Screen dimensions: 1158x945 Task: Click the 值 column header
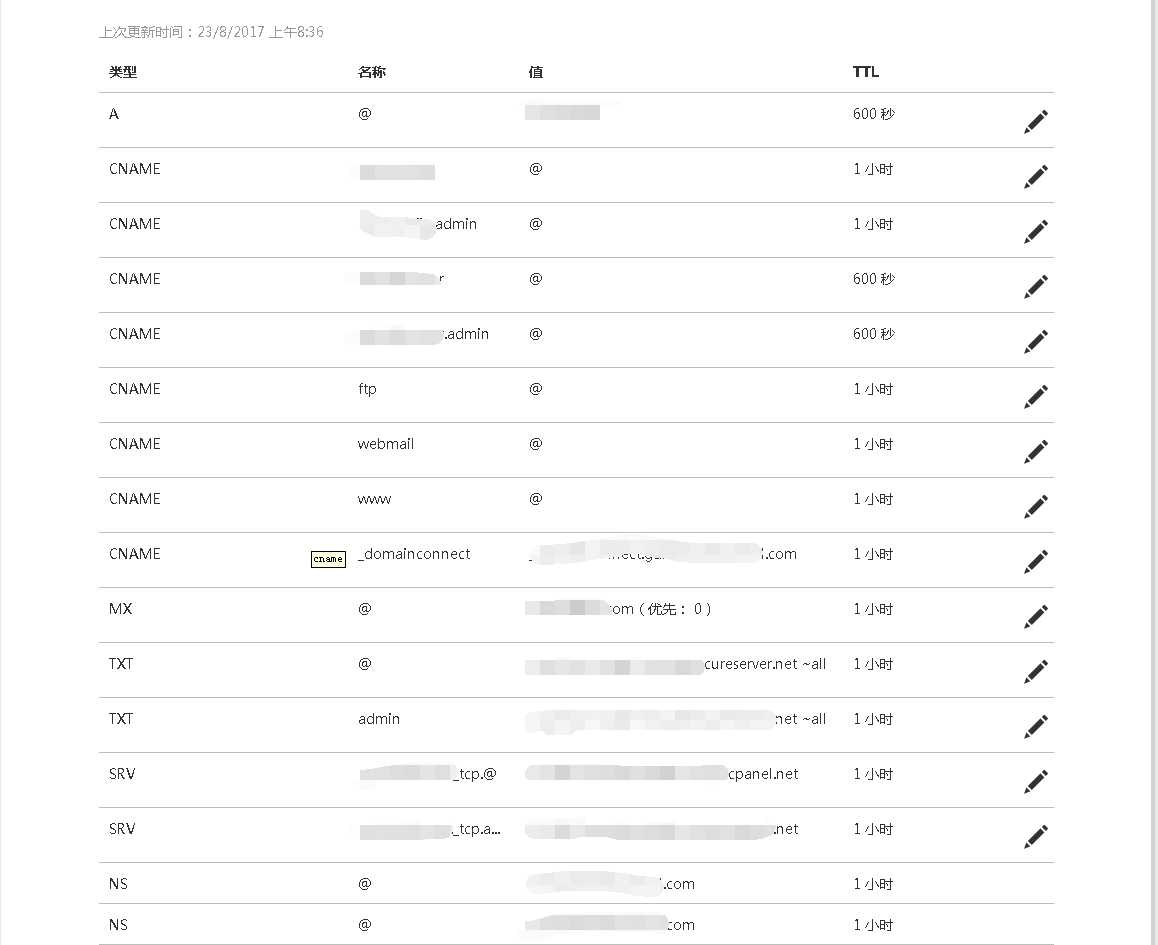point(535,72)
